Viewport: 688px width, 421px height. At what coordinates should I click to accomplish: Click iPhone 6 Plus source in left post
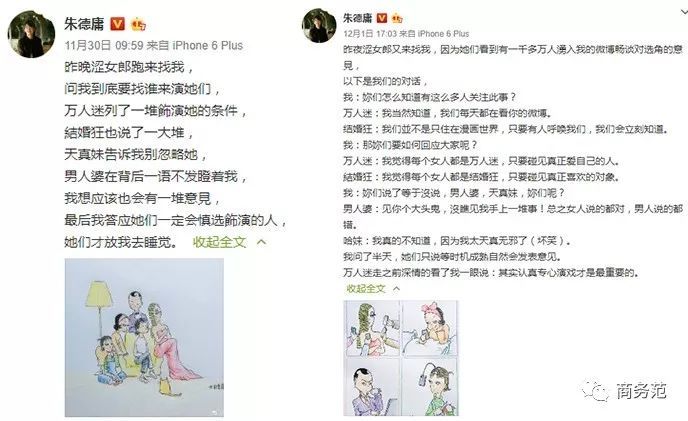click(208, 45)
